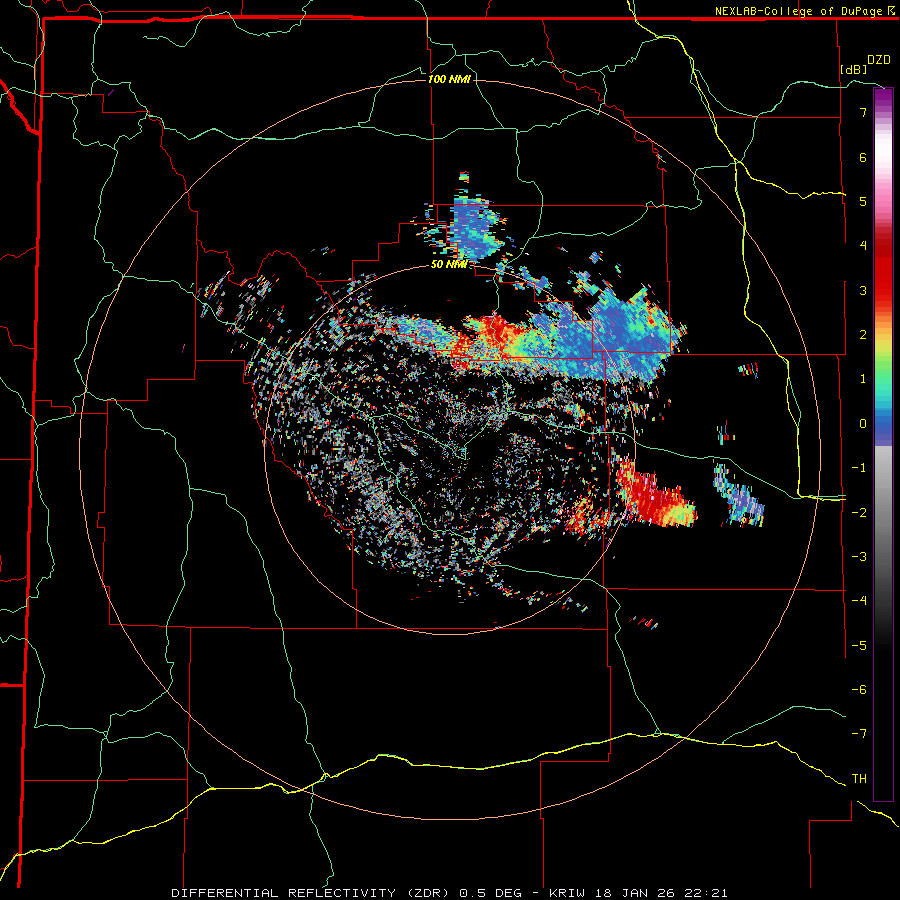Click the positive 6 value on the scale
The image size is (900, 900).
[x=863, y=157]
